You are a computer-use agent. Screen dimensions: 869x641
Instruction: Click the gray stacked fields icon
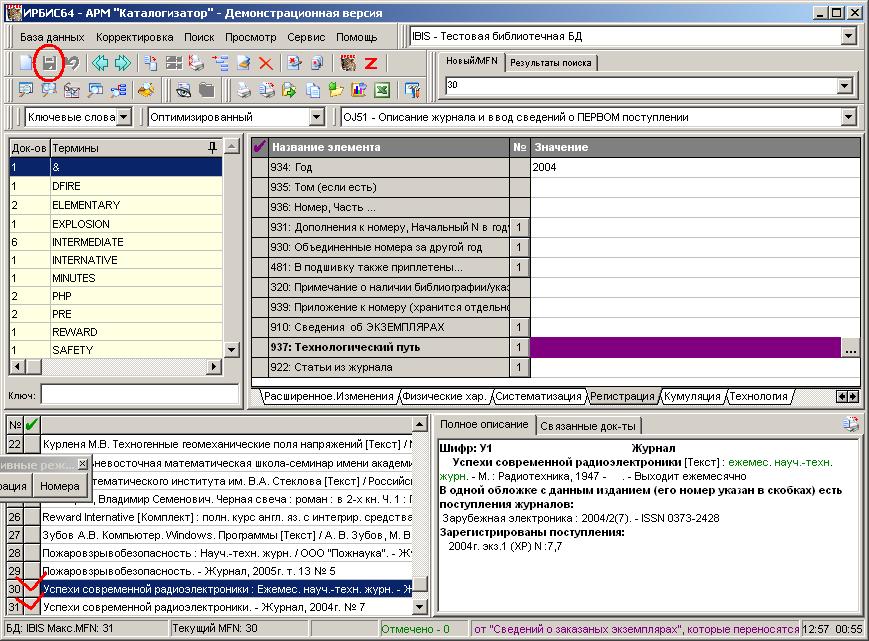tap(173, 63)
